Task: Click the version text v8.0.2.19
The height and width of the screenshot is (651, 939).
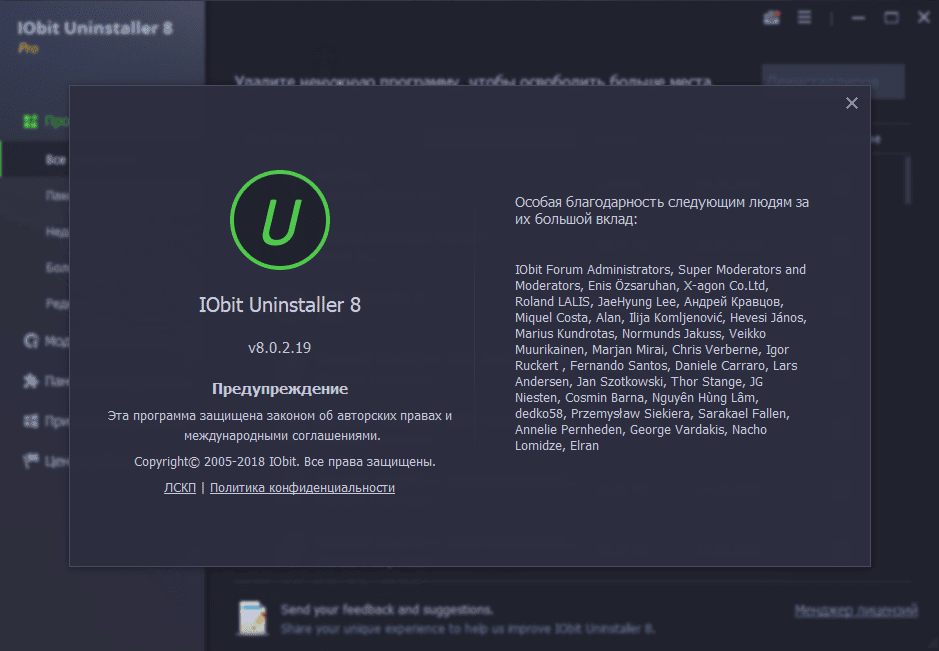Action: (280, 348)
